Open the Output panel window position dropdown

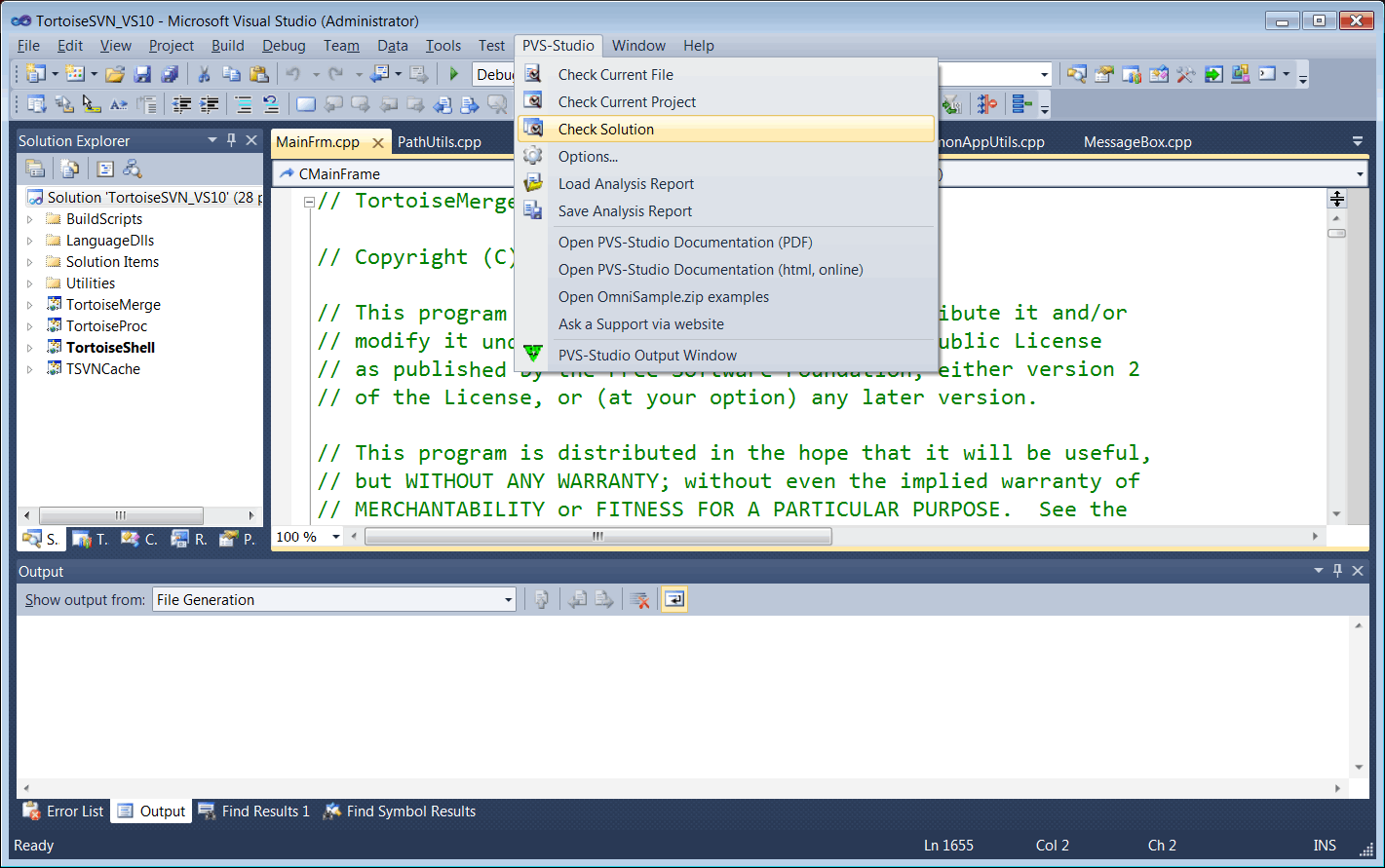(1319, 571)
